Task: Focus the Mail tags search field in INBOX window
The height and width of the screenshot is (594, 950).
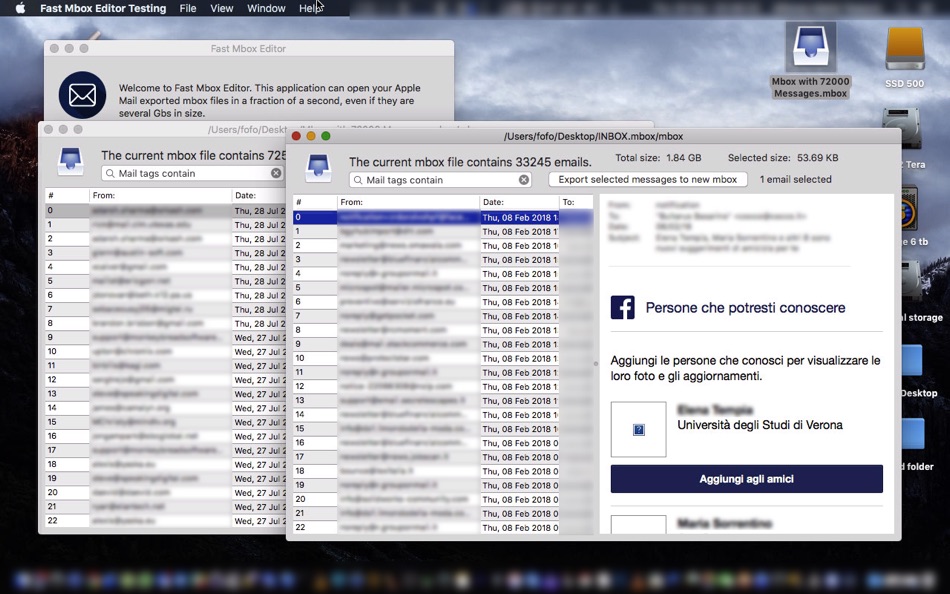Action: click(x=440, y=180)
